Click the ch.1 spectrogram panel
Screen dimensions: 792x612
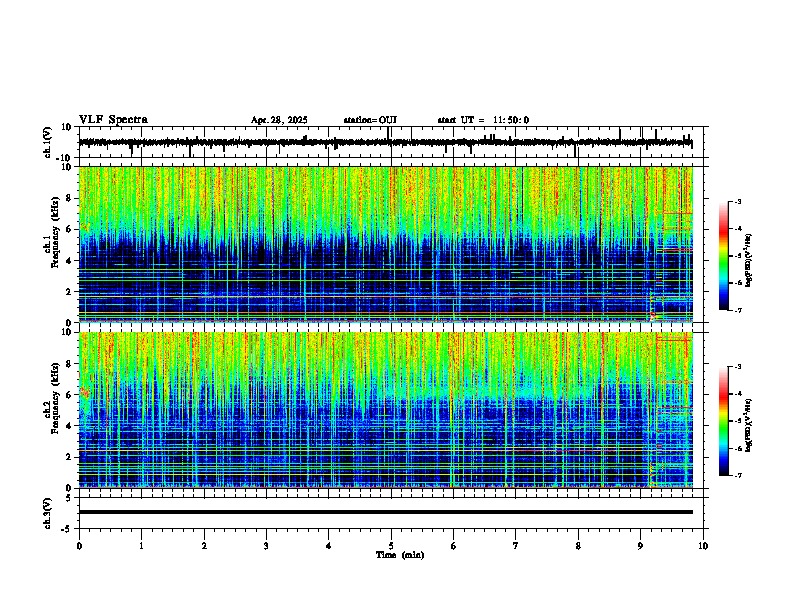385,244
